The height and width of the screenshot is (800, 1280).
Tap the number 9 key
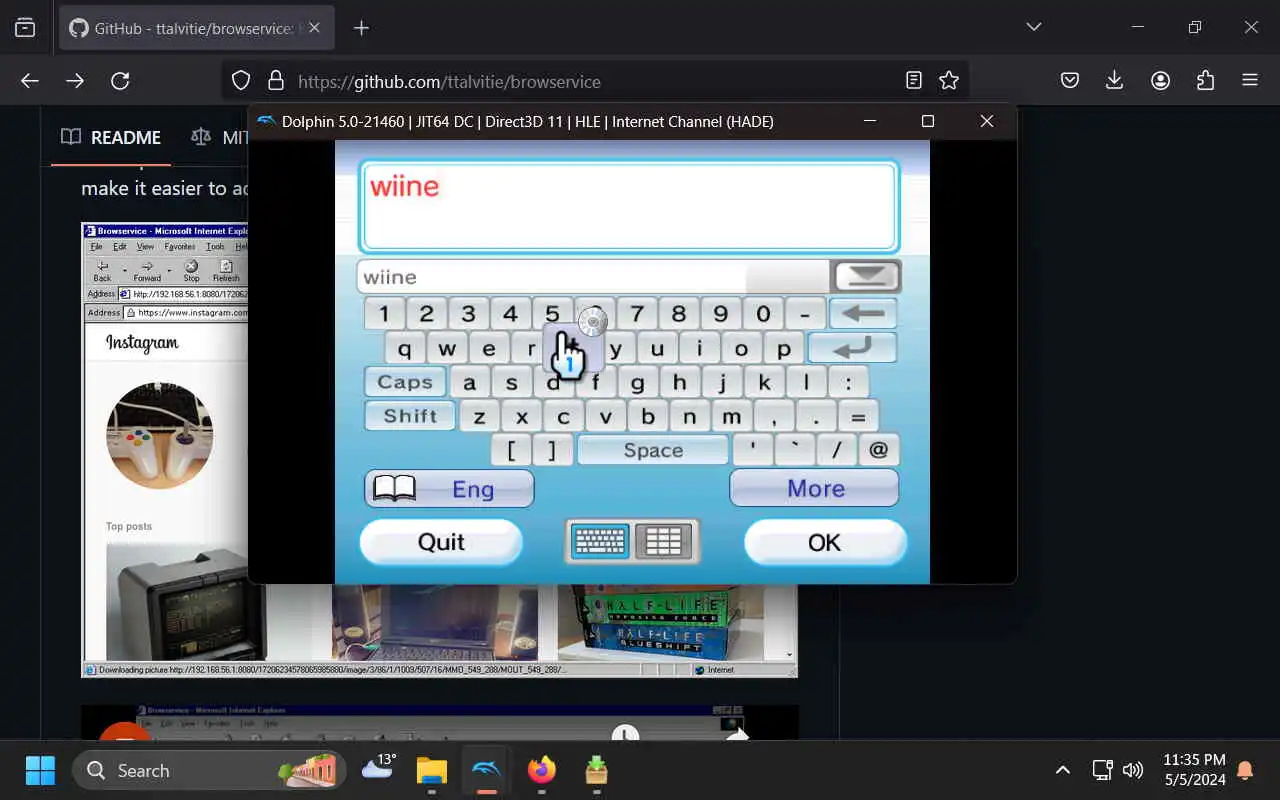(721, 313)
